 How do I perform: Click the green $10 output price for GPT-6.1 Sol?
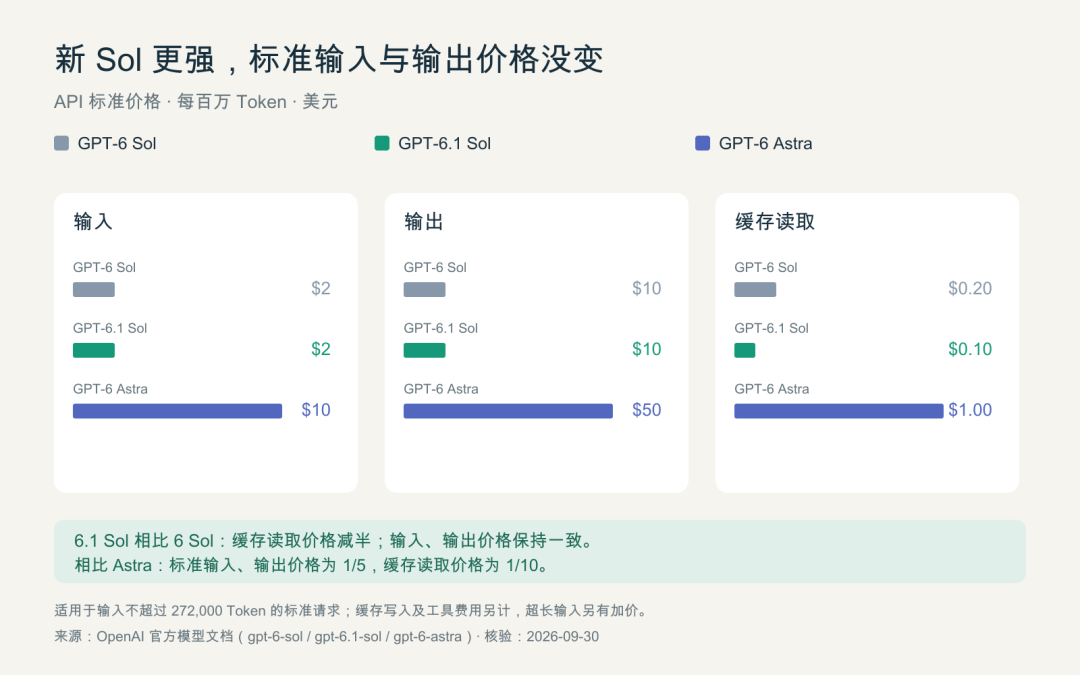(x=647, y=349)
